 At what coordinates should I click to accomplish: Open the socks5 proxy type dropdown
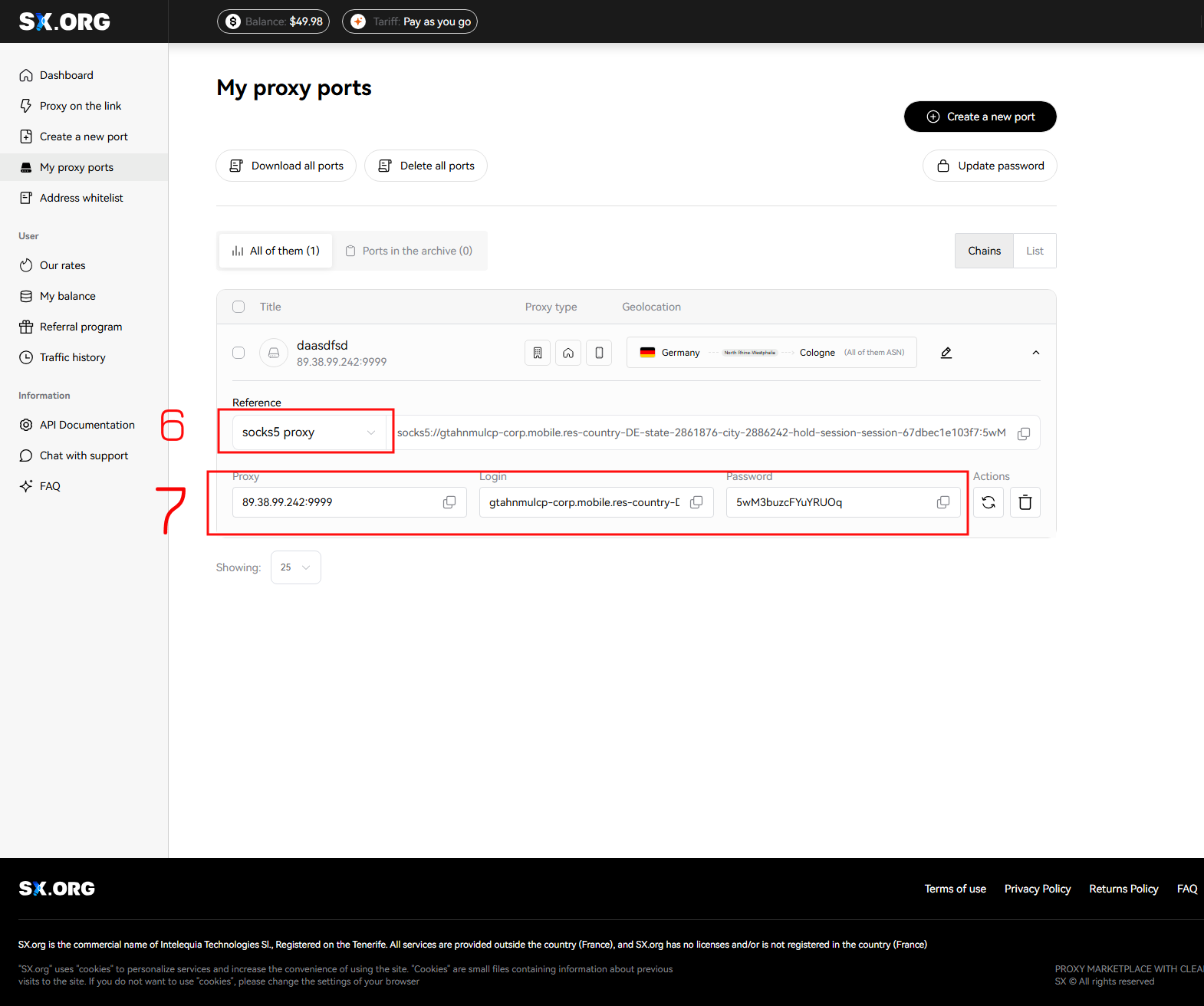click(x=308, y=432)
